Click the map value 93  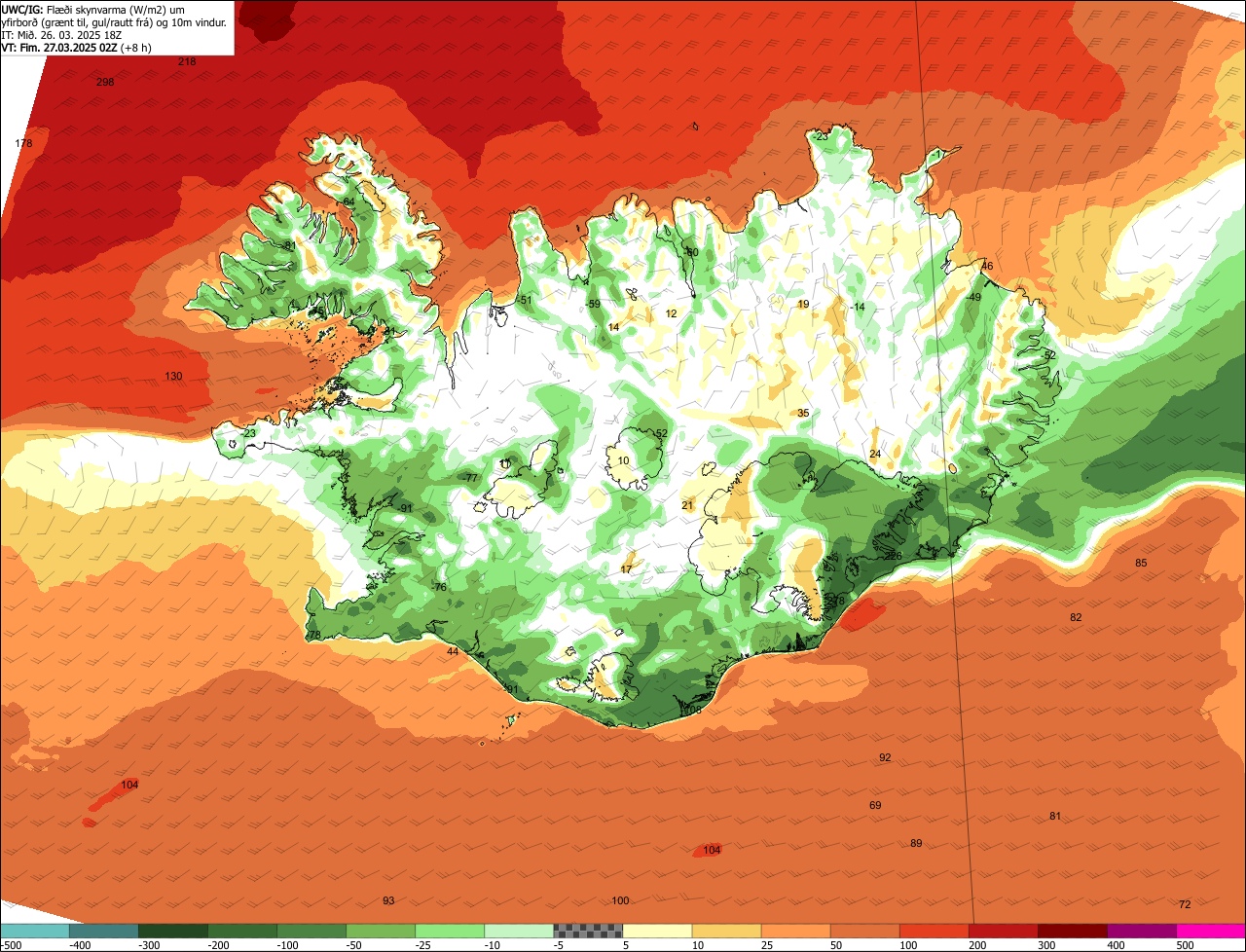point(388,900)
